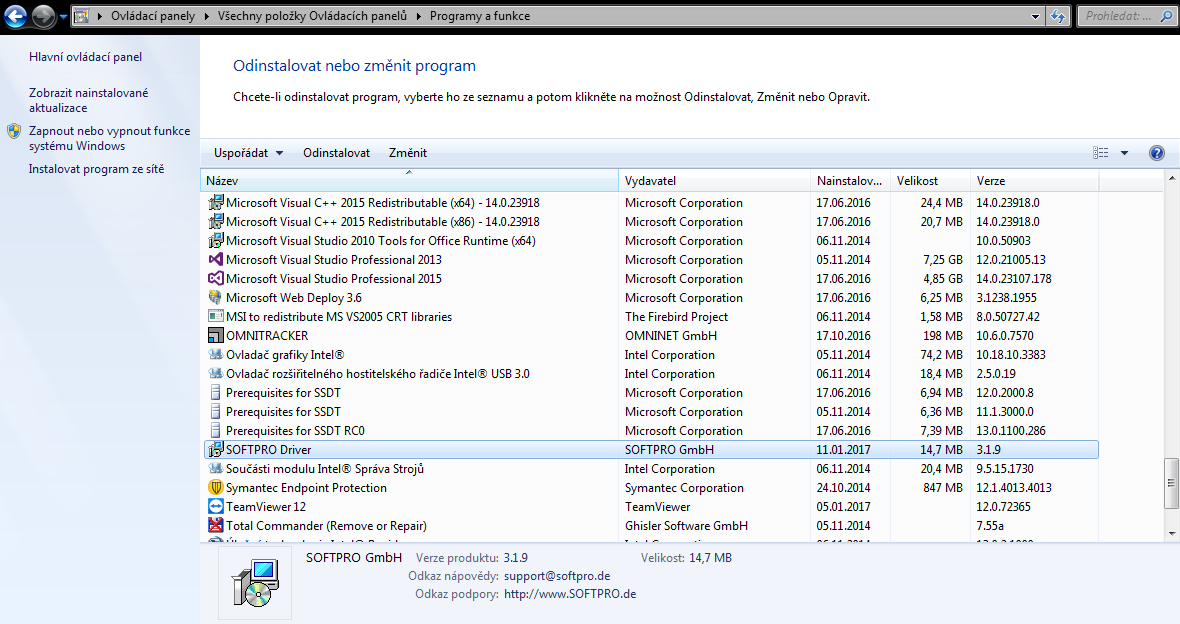
Task: Click Součásti modulu Intel Správa Strojů icon
Action: point(215,468)
